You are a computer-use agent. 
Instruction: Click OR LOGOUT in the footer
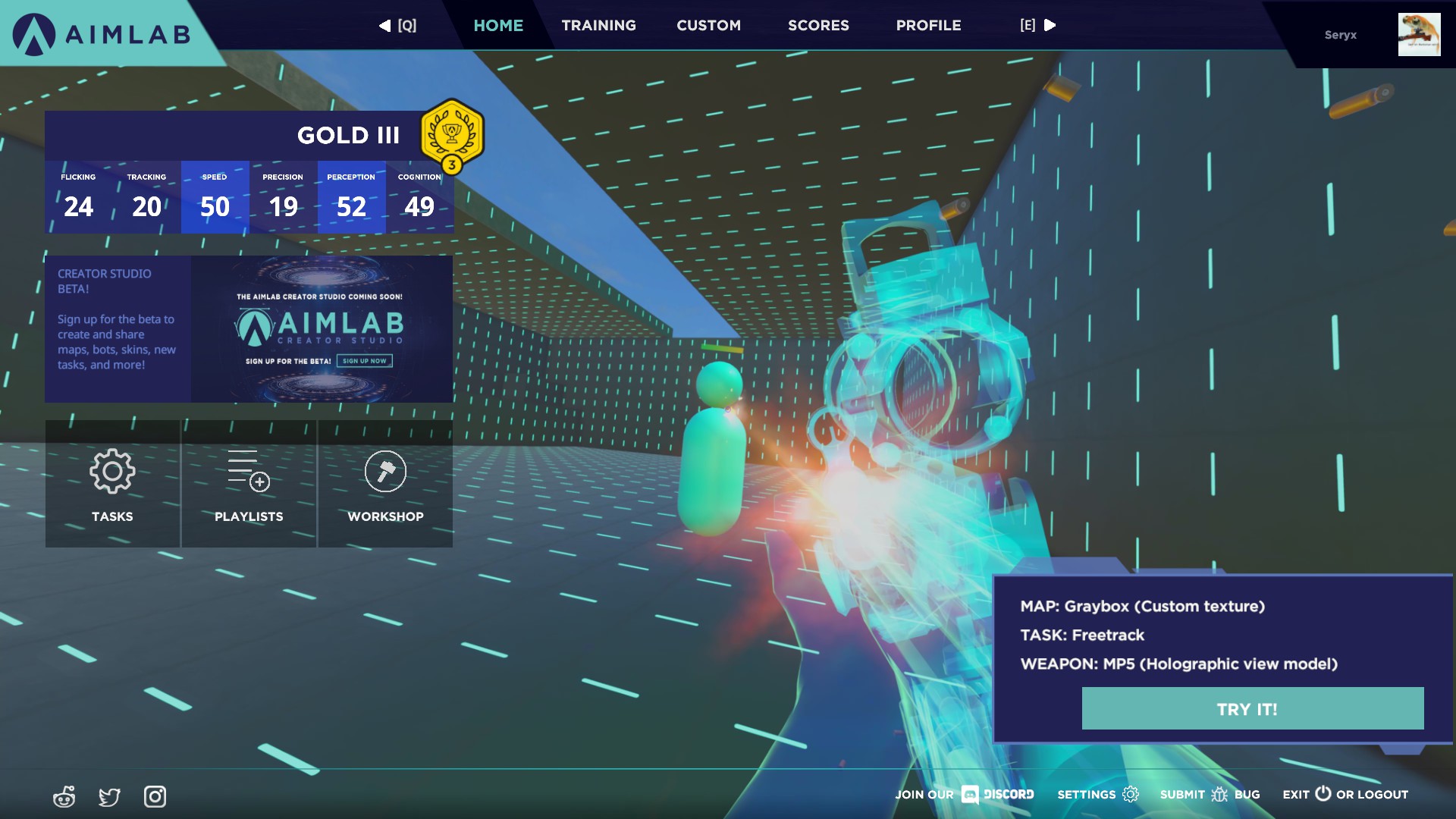point(1372,795)
